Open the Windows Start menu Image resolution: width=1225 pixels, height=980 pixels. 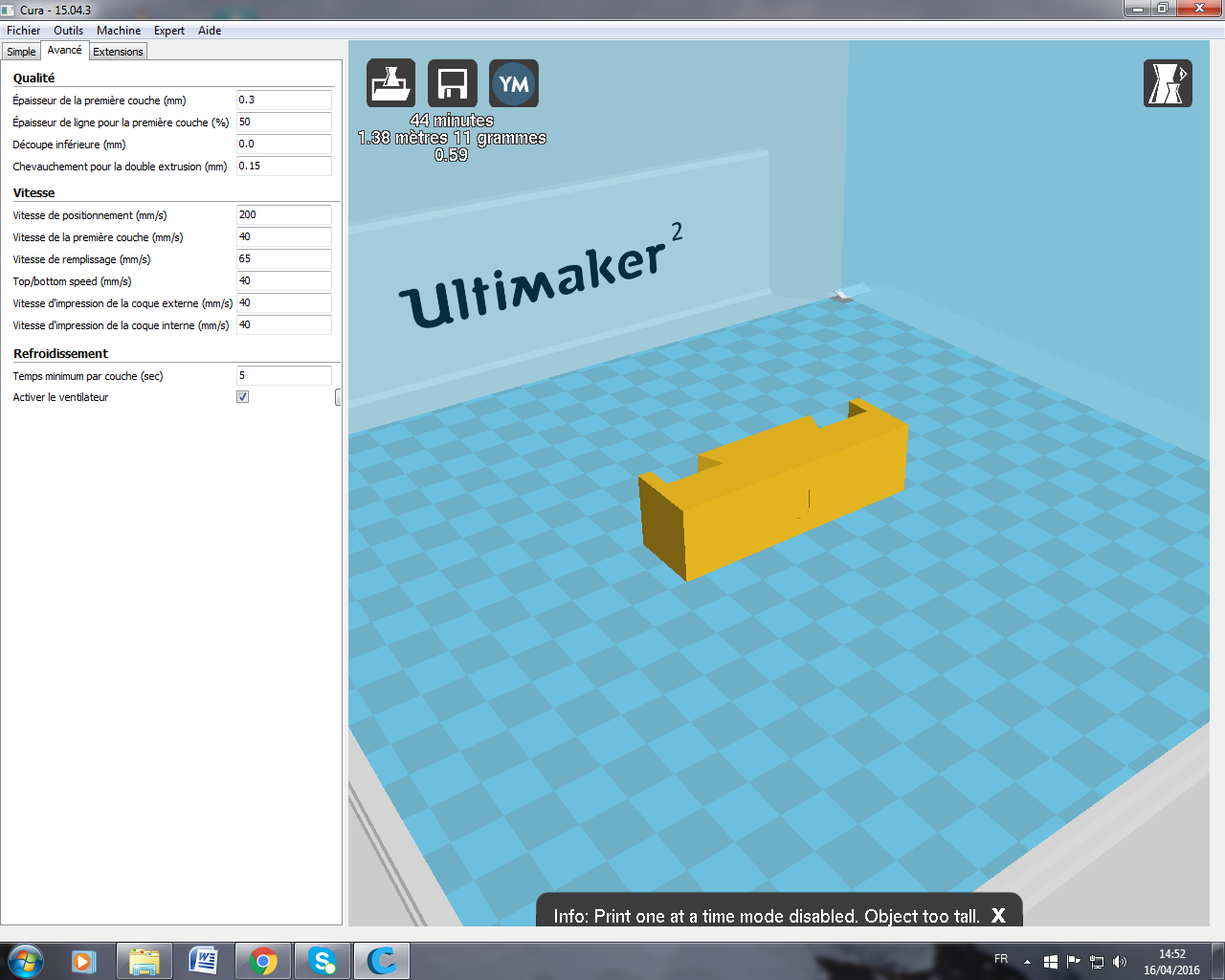[26, 961]
